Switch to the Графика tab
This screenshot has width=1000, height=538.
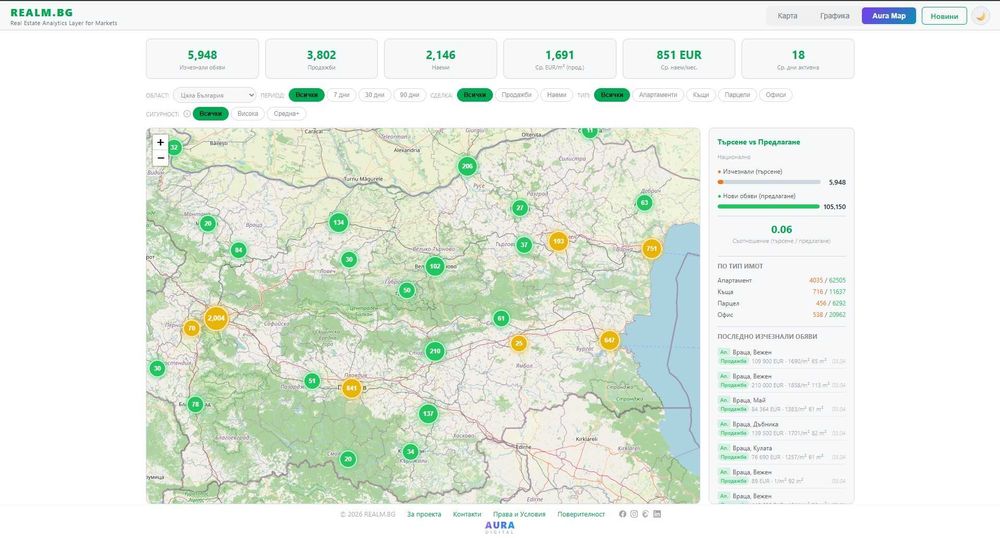(834, 16)
